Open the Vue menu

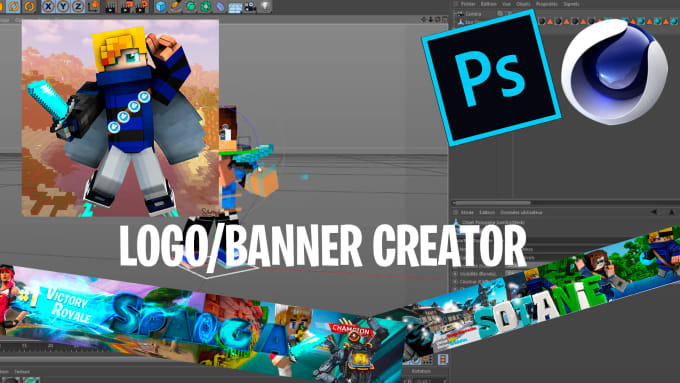(507, 4)
